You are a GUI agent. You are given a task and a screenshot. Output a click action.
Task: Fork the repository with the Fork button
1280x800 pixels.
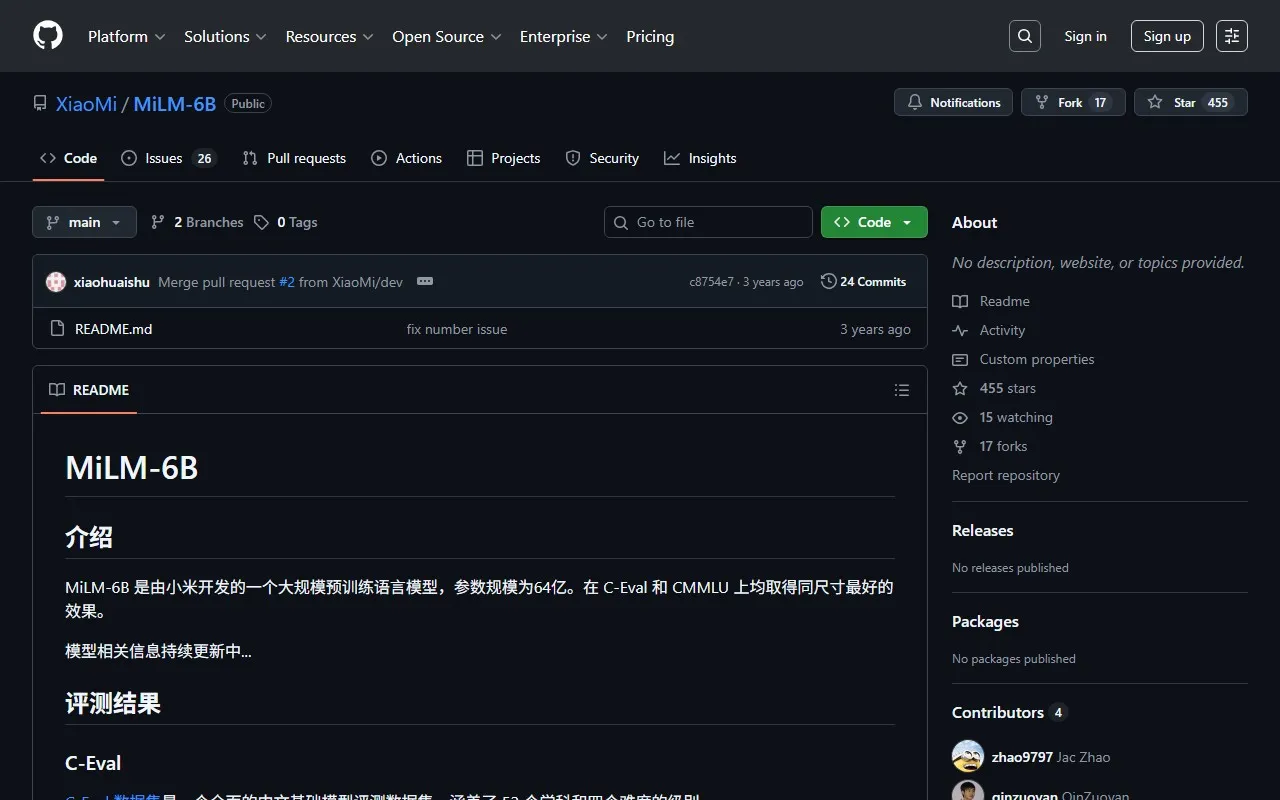[x=1072, y=102]
